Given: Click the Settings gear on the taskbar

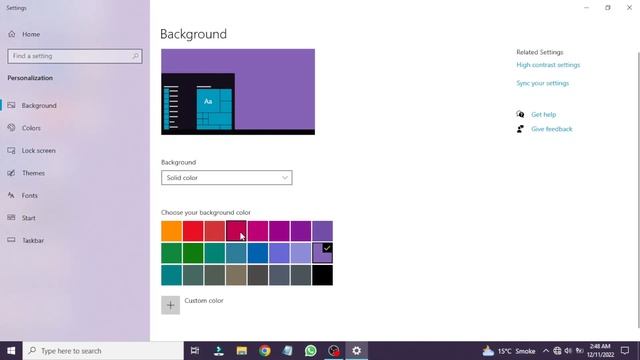Looking at the screenshot, I should pos(357,351).
